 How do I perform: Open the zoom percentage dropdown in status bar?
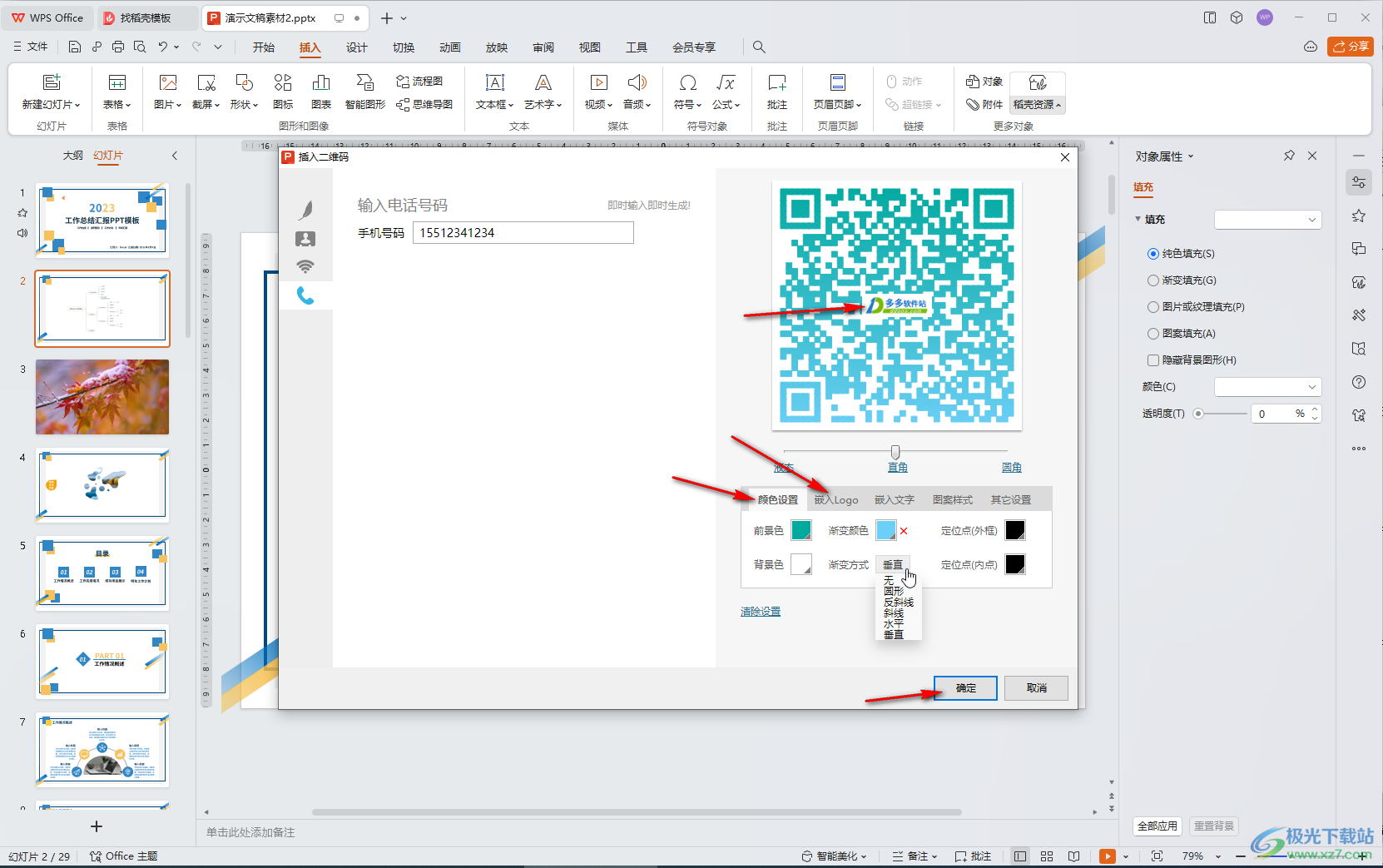[x=1218, y=856]
